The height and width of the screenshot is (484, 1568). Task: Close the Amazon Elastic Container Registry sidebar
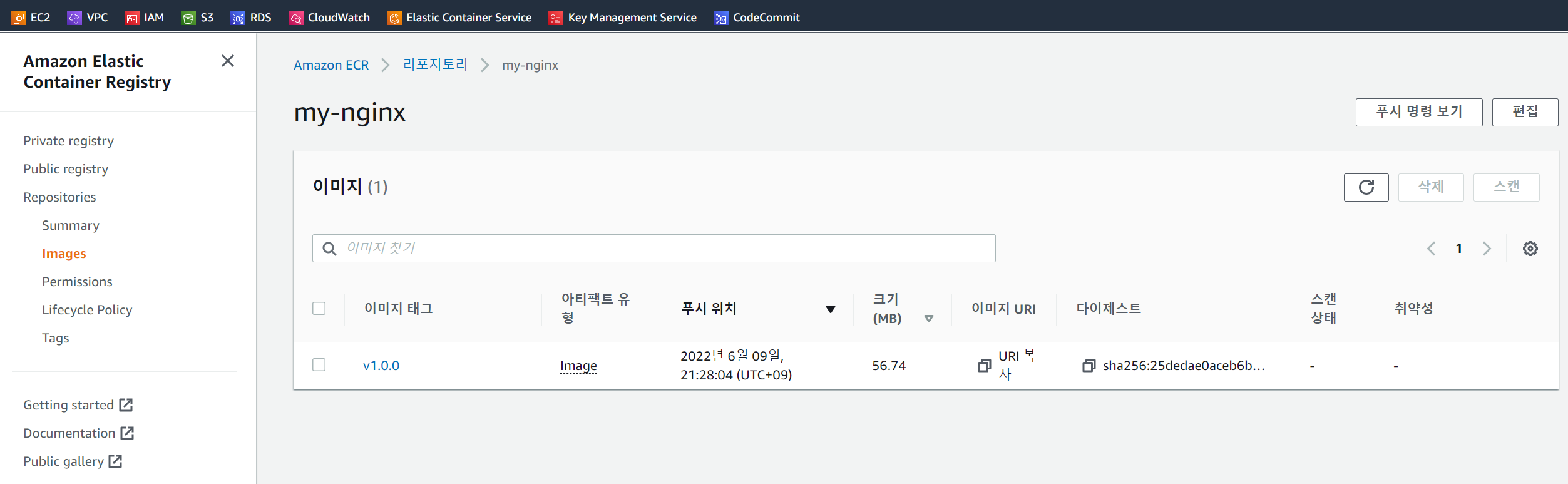(228, 61)
